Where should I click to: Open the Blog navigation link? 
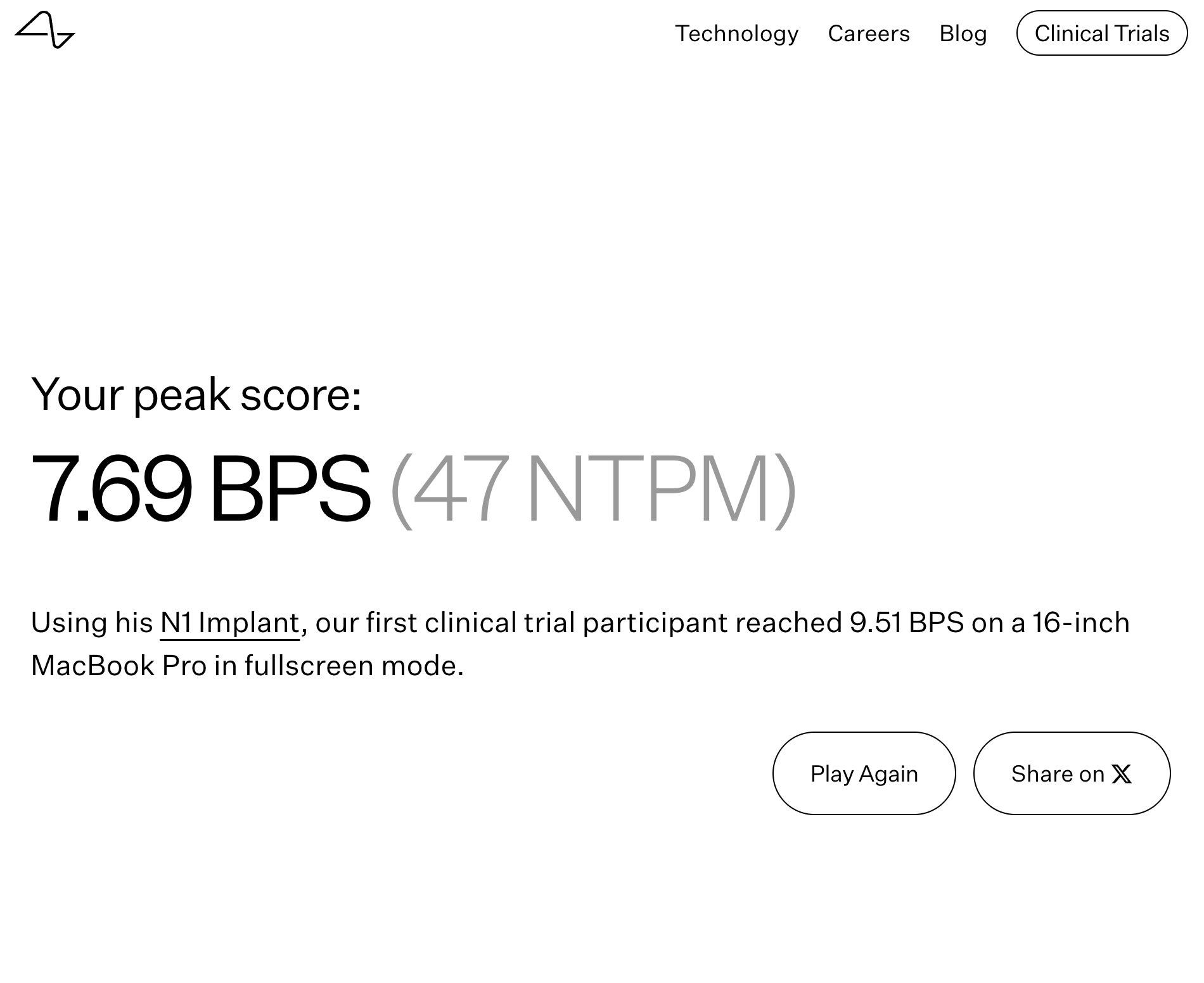coord(963,34)
